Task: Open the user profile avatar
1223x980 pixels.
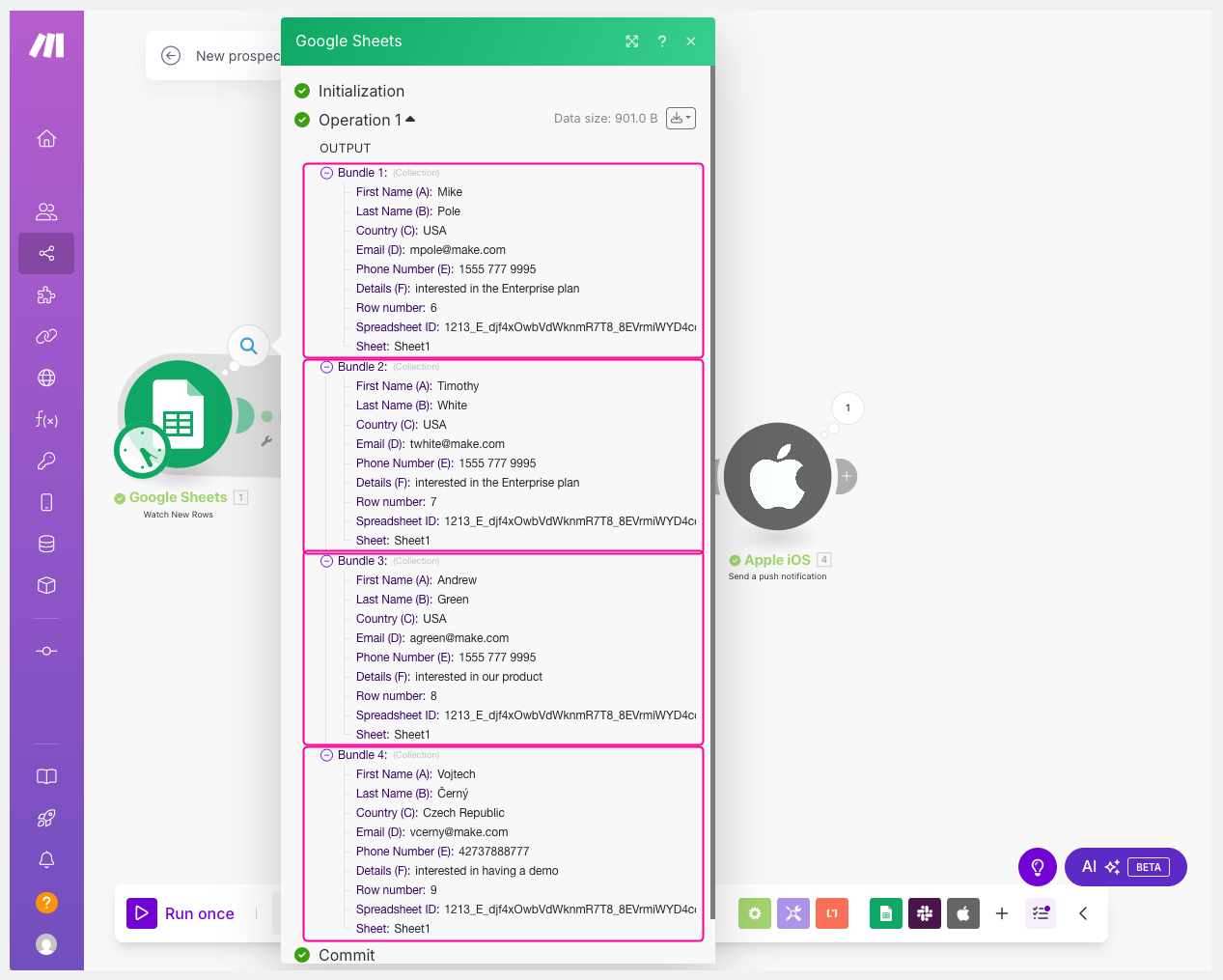Action: tap(46, 944)
